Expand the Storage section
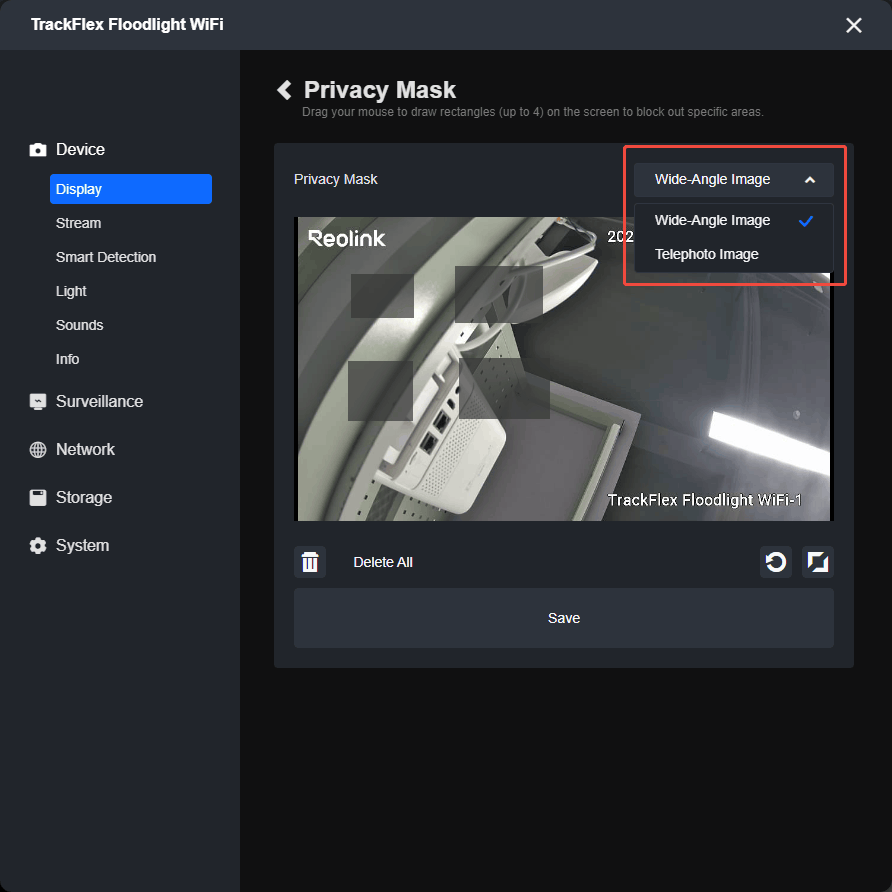 click(84, 498)
